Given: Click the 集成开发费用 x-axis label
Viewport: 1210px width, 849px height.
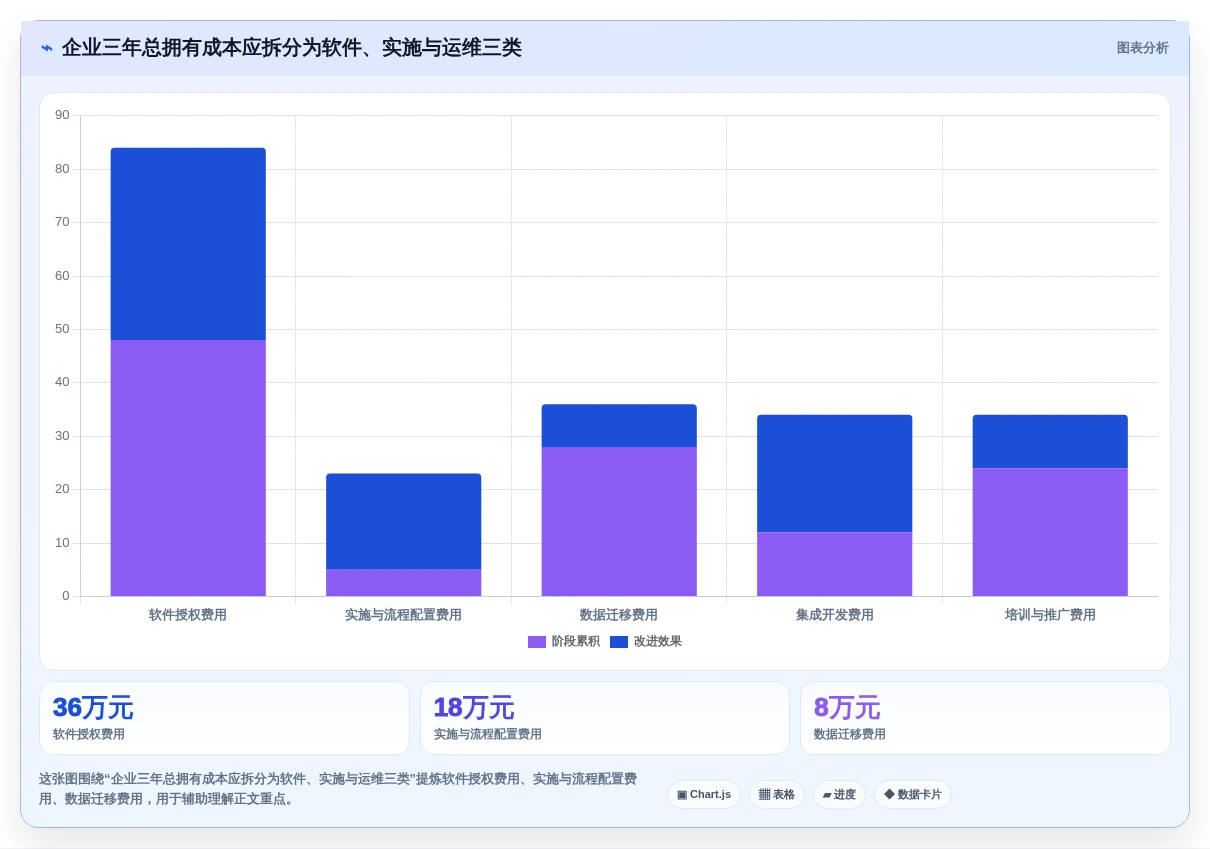Looking at the screenshot, I should tap(835, 615).
